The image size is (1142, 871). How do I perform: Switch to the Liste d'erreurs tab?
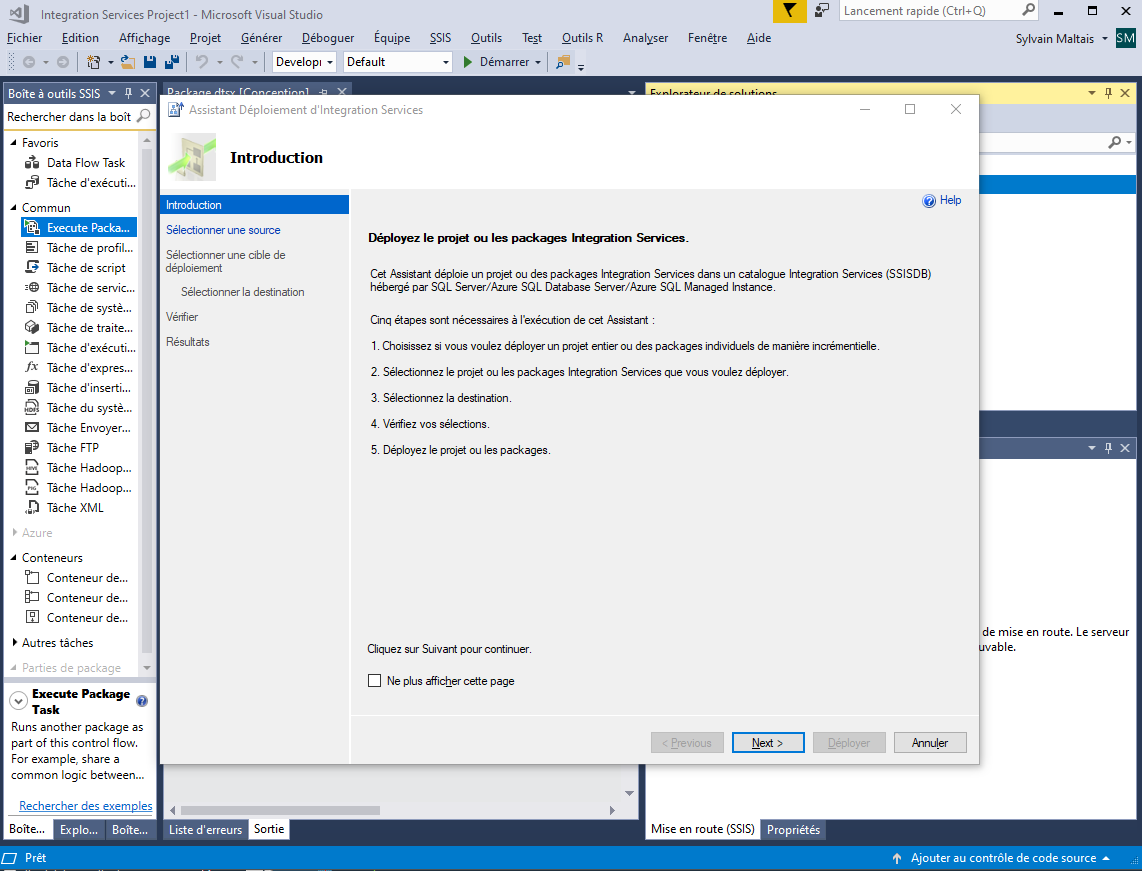[205, 829]
